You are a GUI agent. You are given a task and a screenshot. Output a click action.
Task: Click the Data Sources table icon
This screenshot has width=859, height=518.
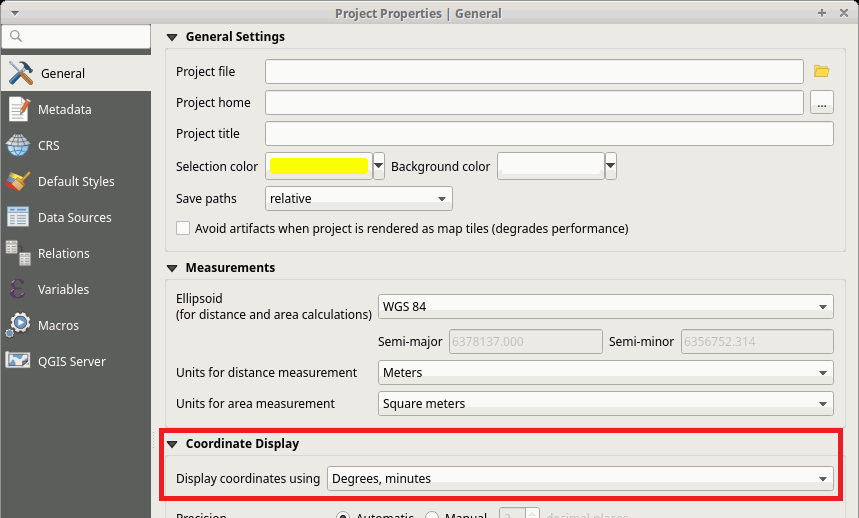click(x=18, y=217)
